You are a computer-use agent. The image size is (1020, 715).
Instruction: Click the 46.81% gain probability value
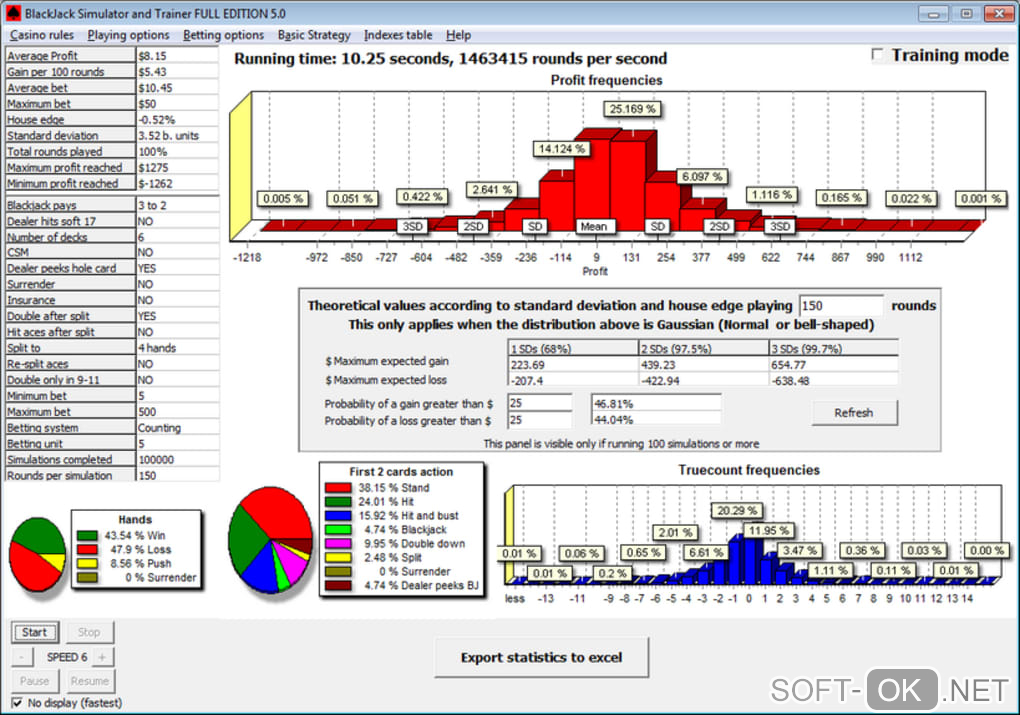point(656,403)
